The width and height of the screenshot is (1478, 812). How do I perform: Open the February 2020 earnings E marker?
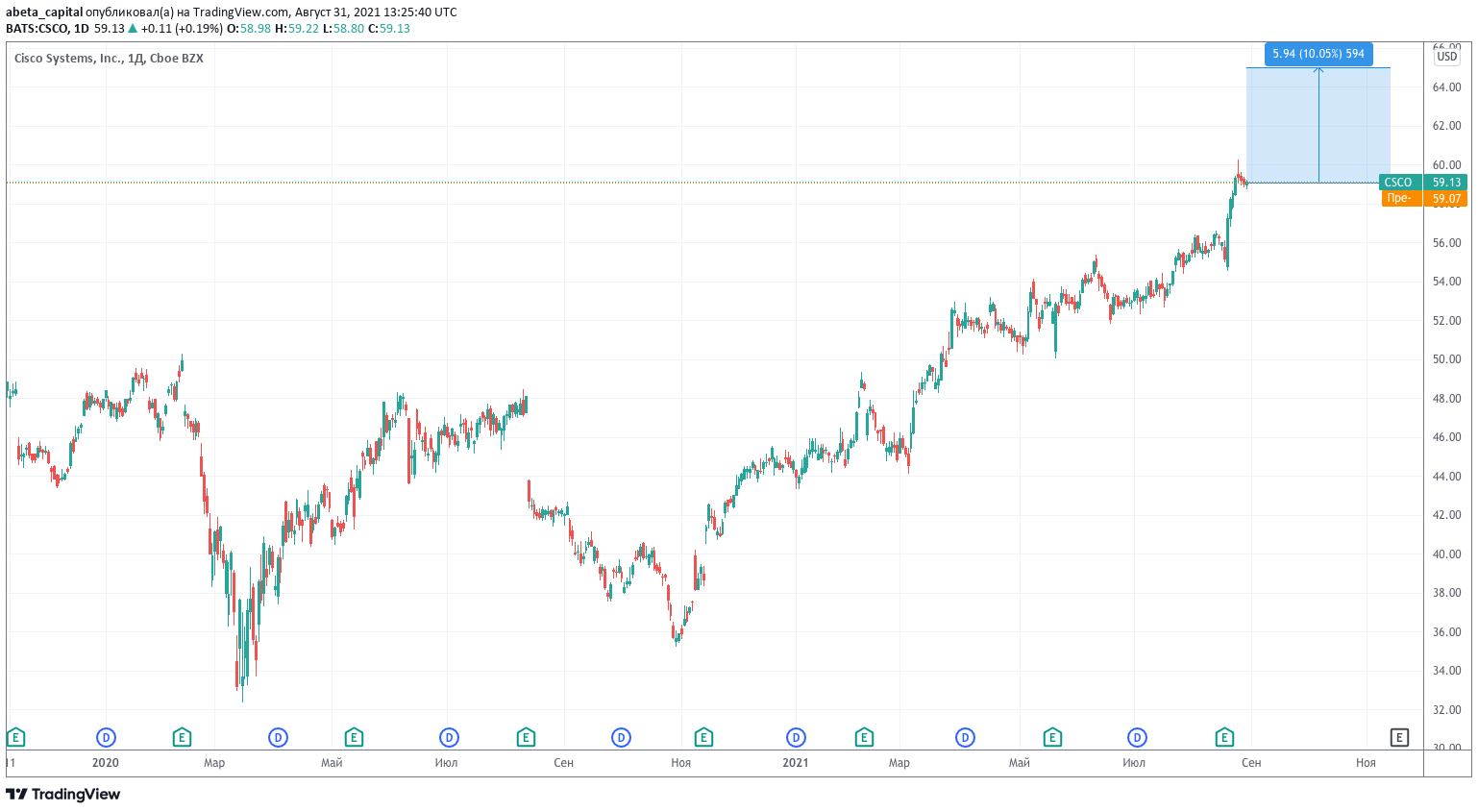pos(182,737)
